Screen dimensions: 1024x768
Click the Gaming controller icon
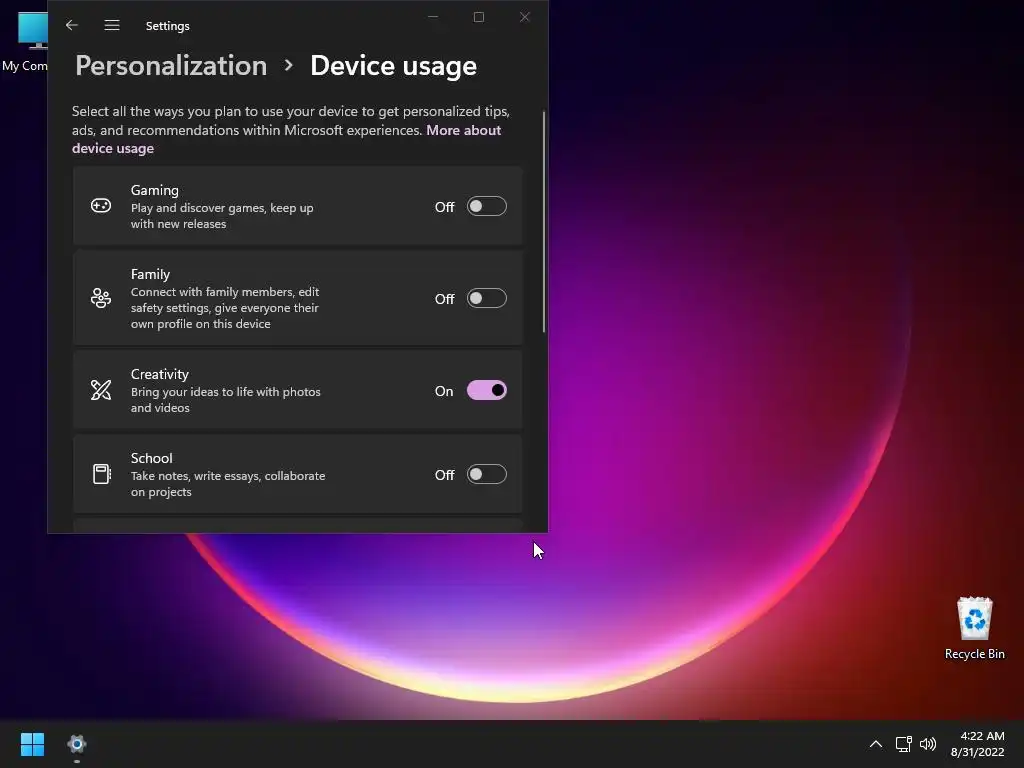pos(101,206)
